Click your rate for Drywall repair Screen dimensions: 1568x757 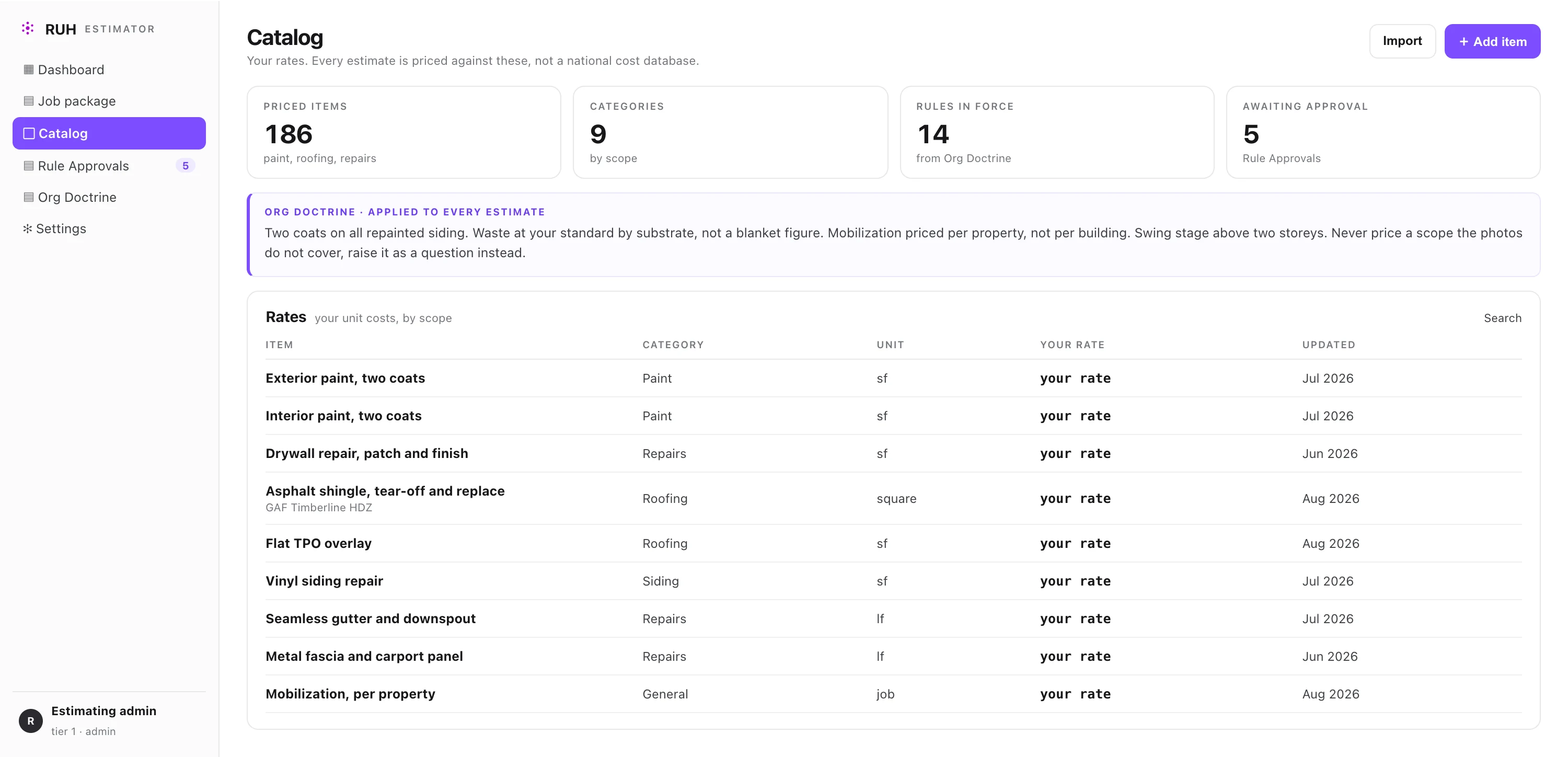click(1075, 454)
